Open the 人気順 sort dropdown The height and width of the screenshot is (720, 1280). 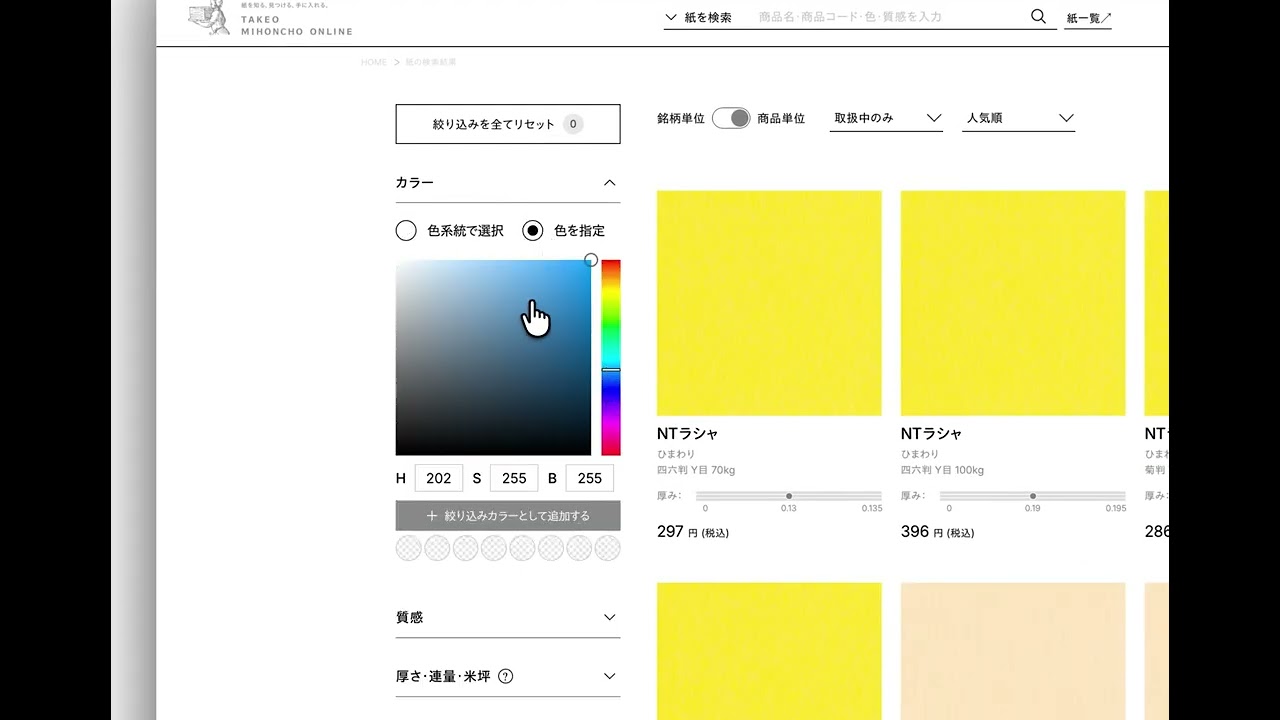pyautogui.click(x=1018, y=118)
